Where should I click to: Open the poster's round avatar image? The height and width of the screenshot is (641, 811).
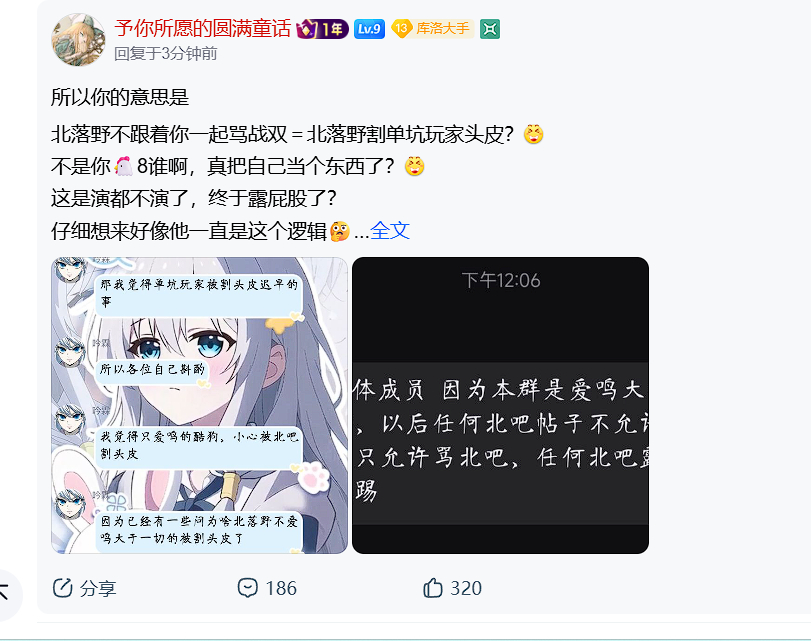78,40
